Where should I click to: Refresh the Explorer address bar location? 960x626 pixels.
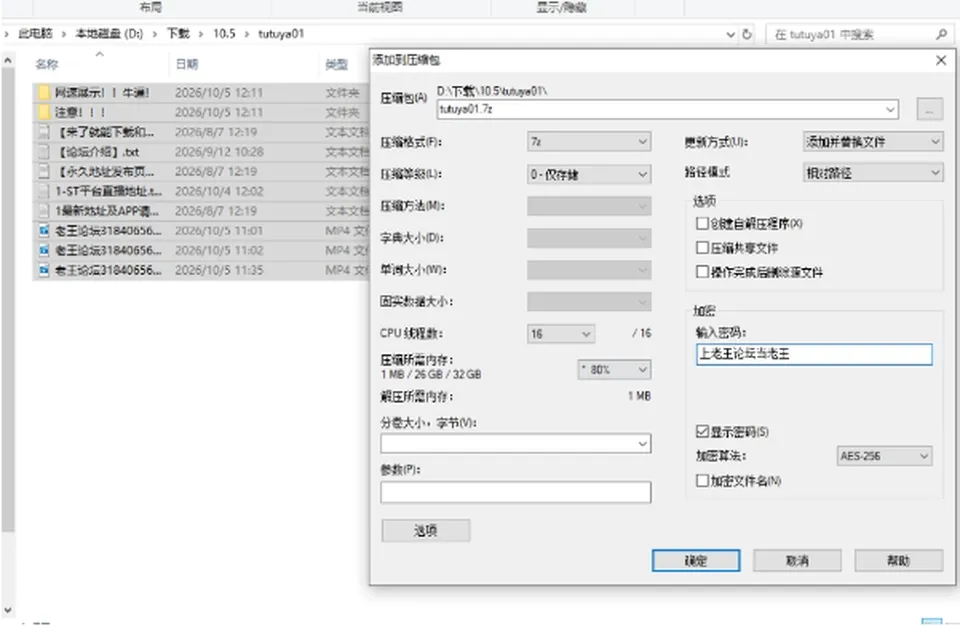(747, 34)
